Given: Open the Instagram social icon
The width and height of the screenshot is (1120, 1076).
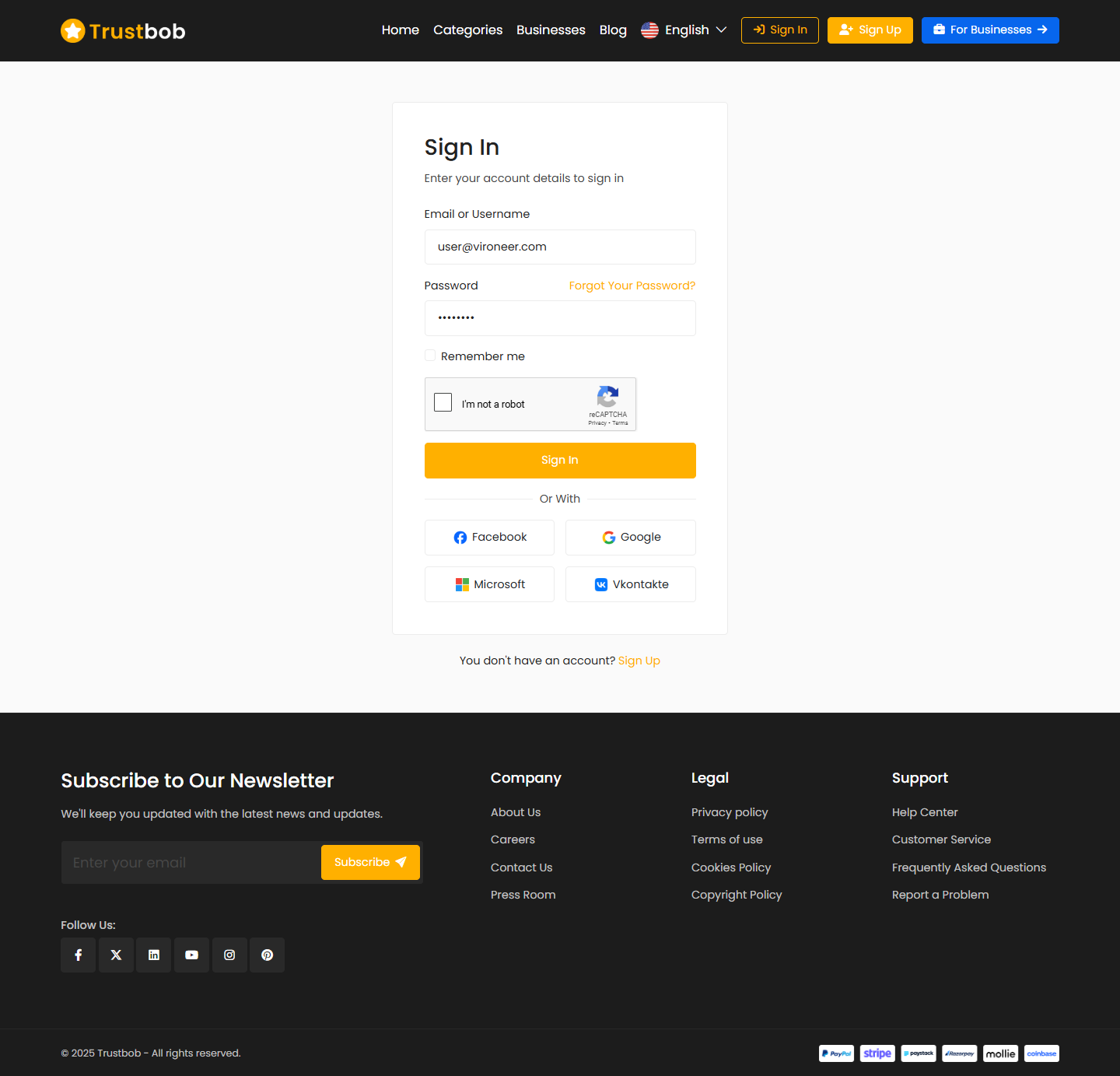Looking at the screenshot, I should point(229,955).
